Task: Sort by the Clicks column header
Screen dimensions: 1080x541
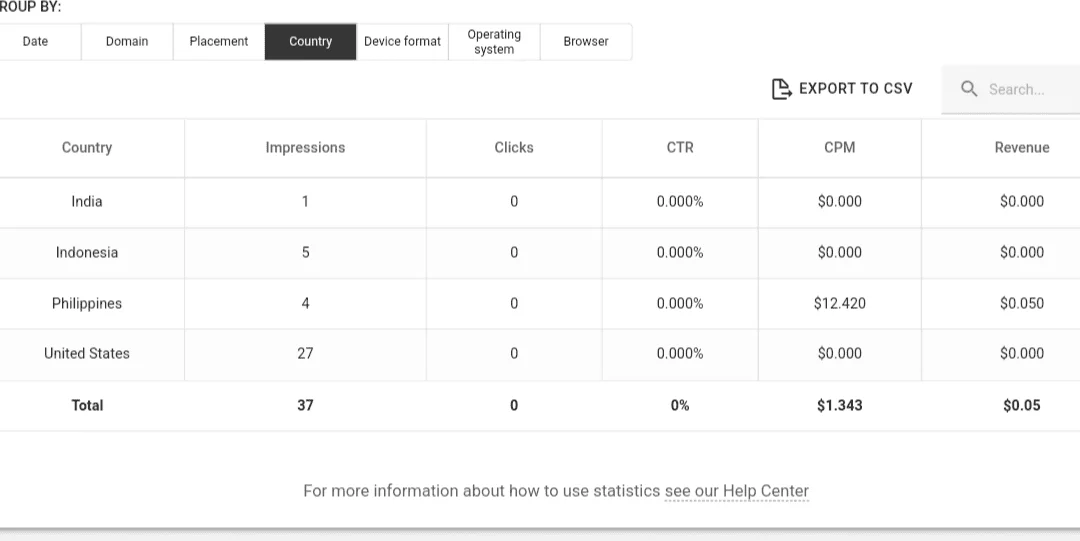Action: click(514, 147)
